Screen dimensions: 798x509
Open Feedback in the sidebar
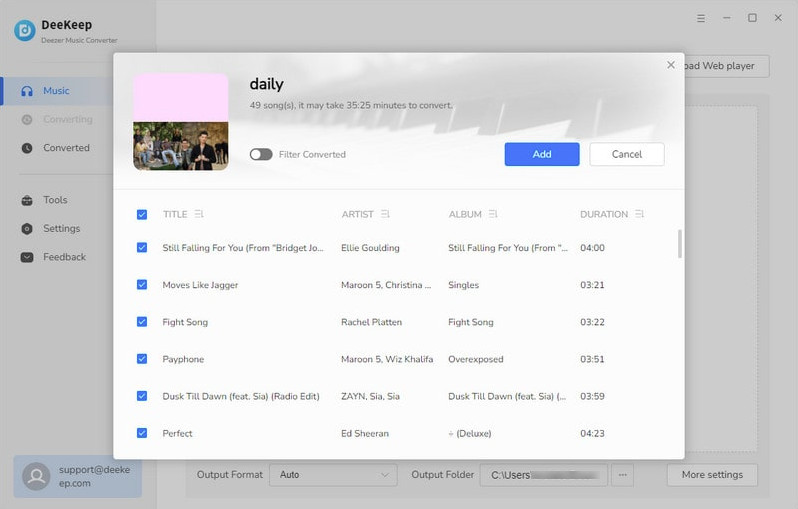click(x=57, y=258)
